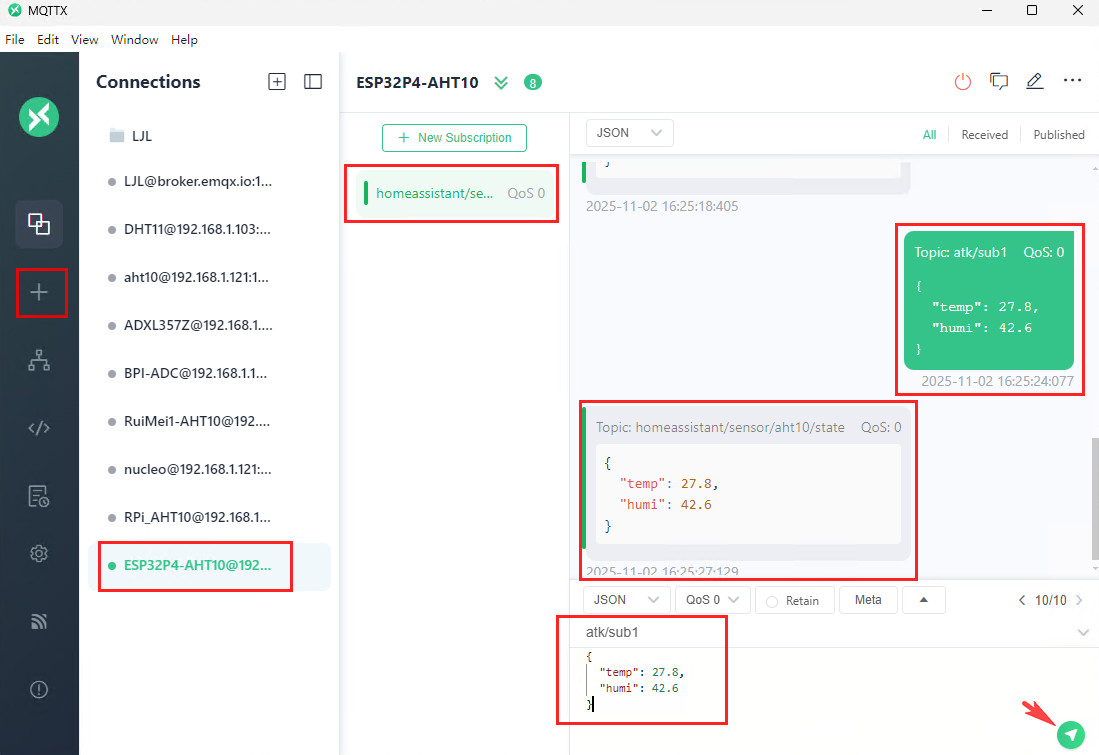The height and width of the screenshot is (755, 1099).
Task: Open the Script code icon in sidebar
Action: (39, 428)
